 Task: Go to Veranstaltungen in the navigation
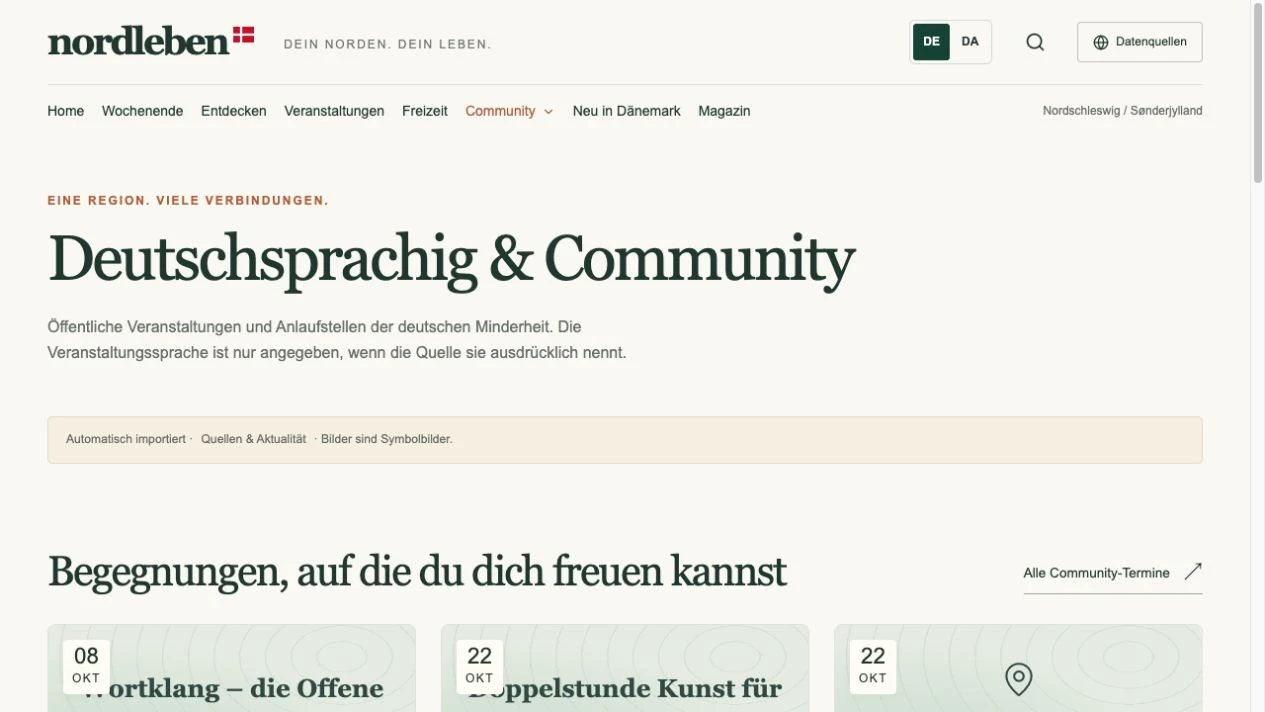[334, 111]
